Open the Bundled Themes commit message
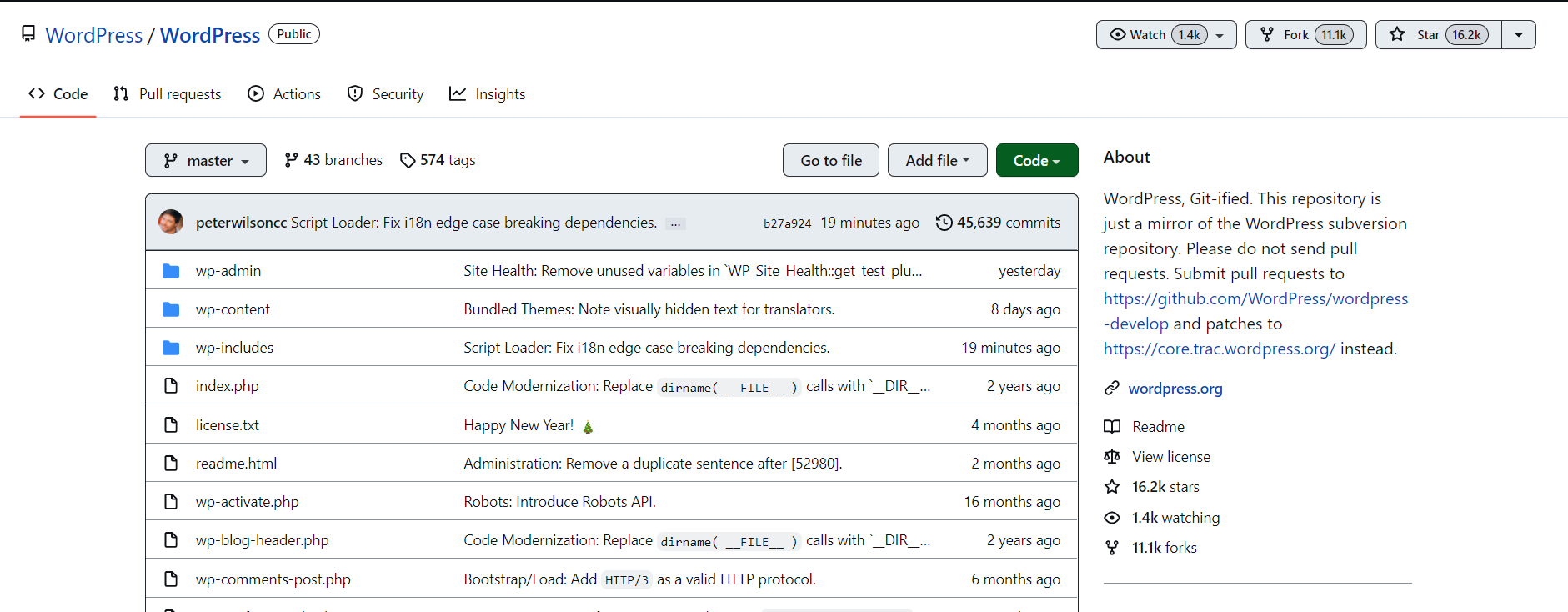Screen dimensions: 1568x612 [x=649, y=309]
